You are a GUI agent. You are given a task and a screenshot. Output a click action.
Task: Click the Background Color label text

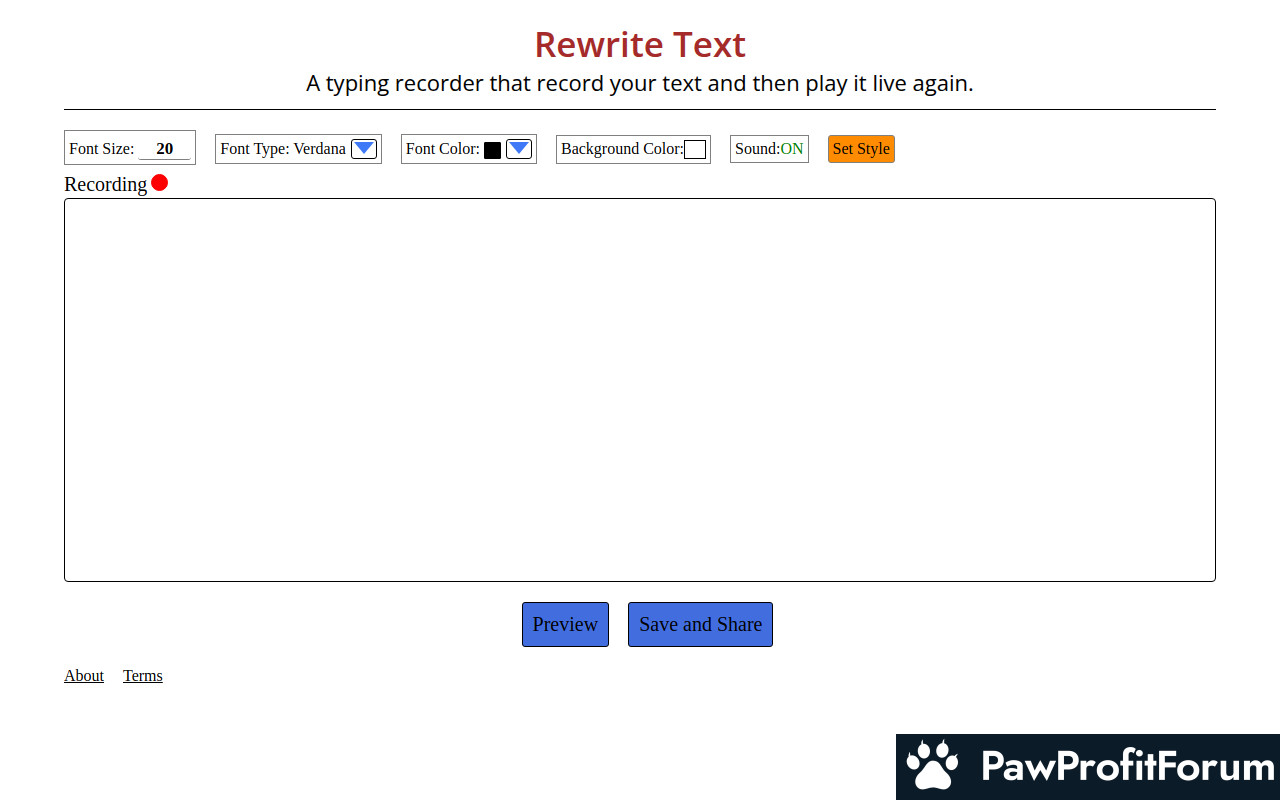click(621, 149)
